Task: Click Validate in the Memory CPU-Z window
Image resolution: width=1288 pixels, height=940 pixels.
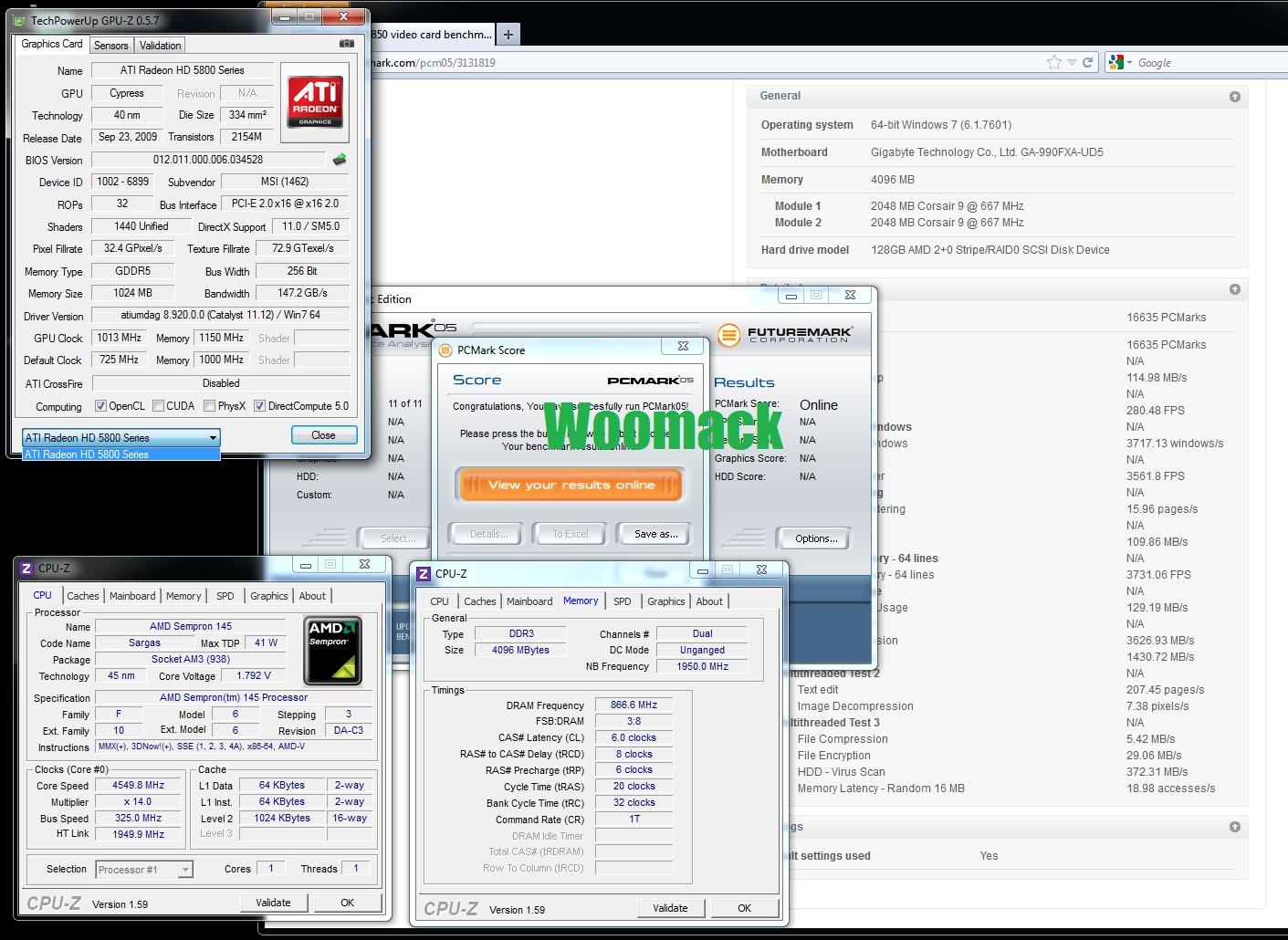Action: pos(670,908)
